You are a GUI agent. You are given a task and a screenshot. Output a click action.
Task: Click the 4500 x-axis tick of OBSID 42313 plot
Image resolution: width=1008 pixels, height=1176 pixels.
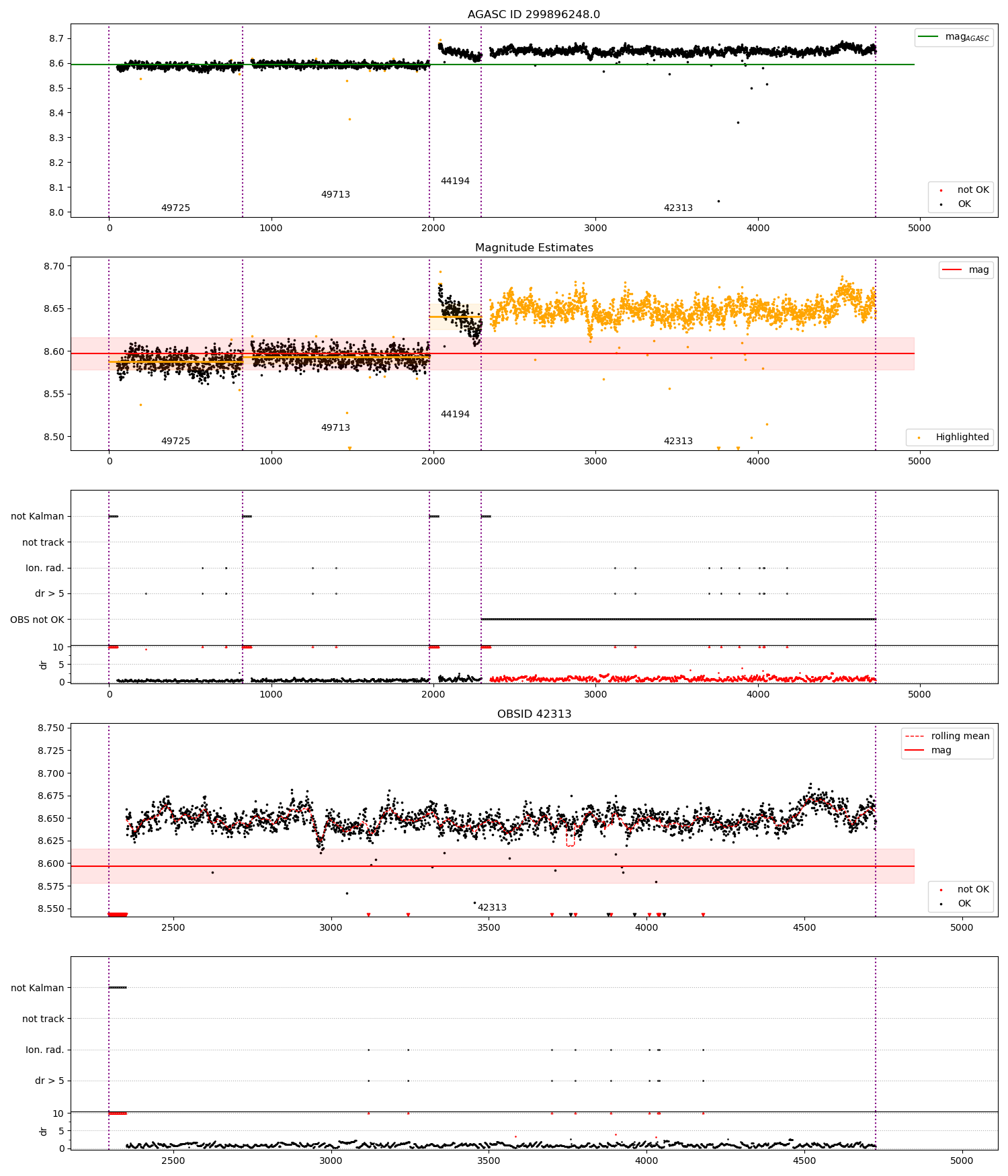click(804, 927)
